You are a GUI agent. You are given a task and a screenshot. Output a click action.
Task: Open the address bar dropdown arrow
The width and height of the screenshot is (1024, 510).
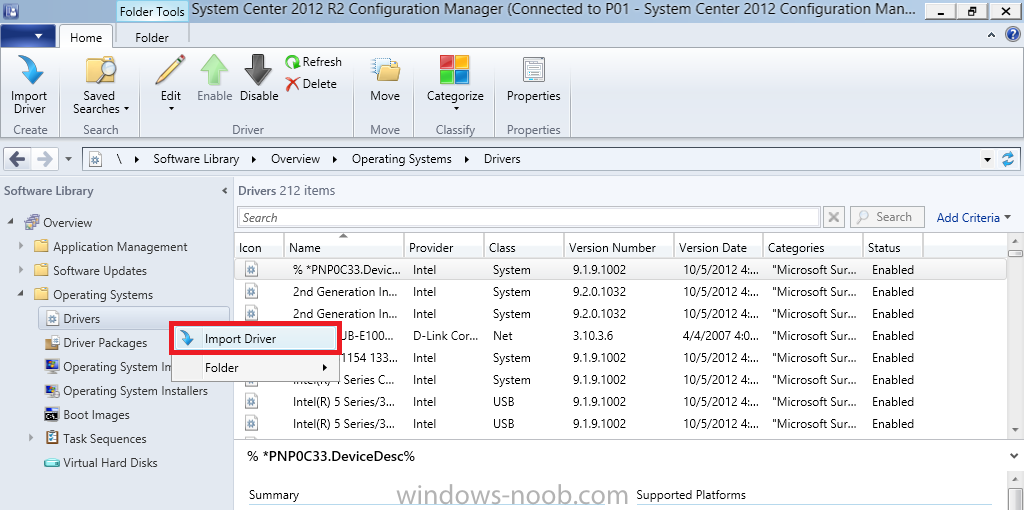coord(987,159)
